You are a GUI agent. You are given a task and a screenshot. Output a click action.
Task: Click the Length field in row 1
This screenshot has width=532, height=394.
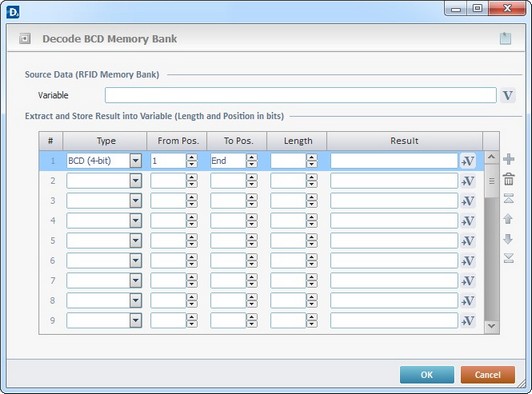288,161
